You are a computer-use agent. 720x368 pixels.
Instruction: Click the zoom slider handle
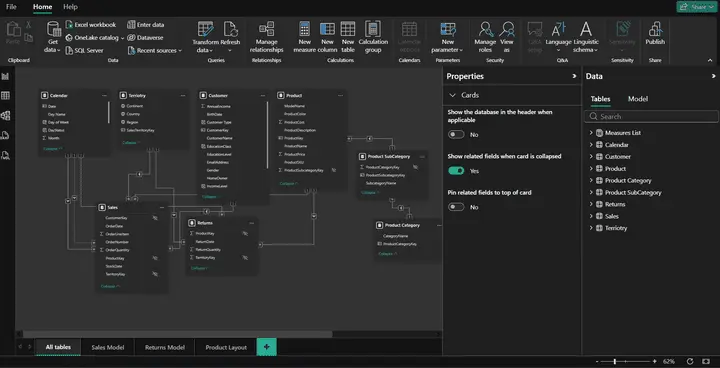click(x=614, y=362)
